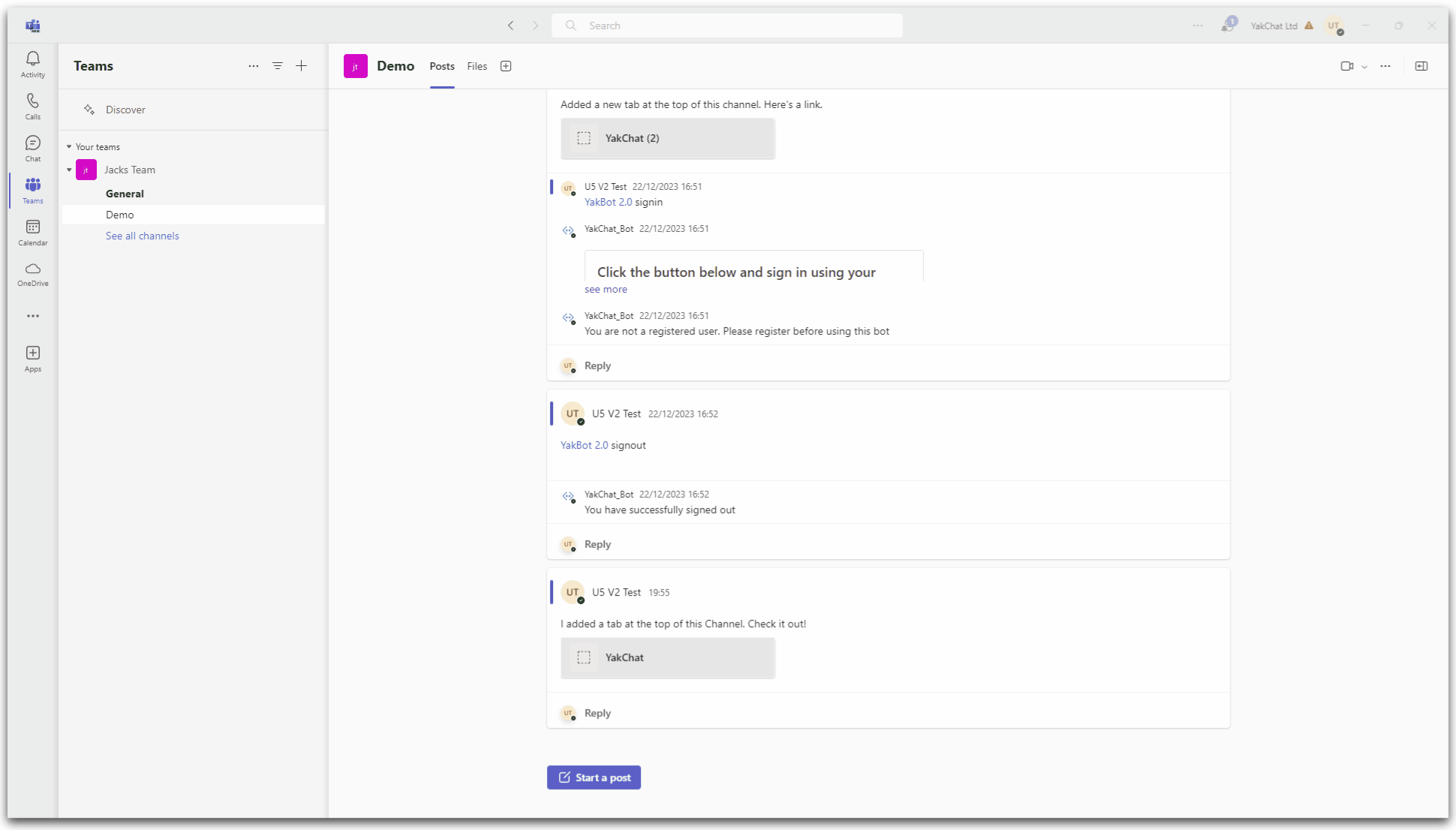Viewport: 1456px width, 830px height.
Task: Start a post in Demo channel
Action: click(x=594, y=777)
